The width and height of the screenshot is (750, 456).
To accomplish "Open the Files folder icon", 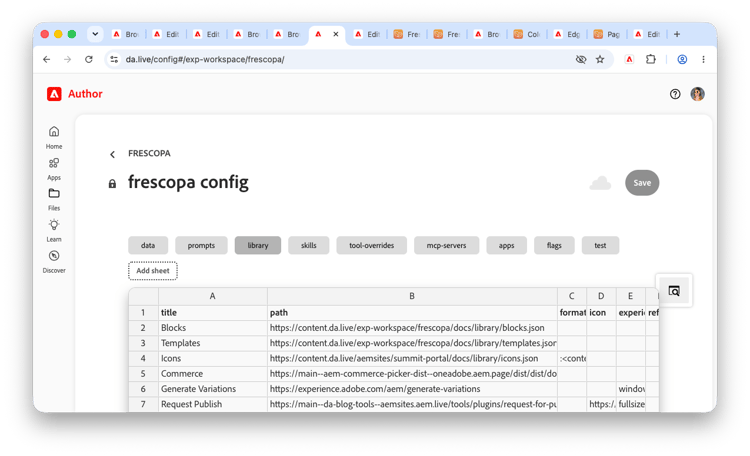I will [54, 194].
